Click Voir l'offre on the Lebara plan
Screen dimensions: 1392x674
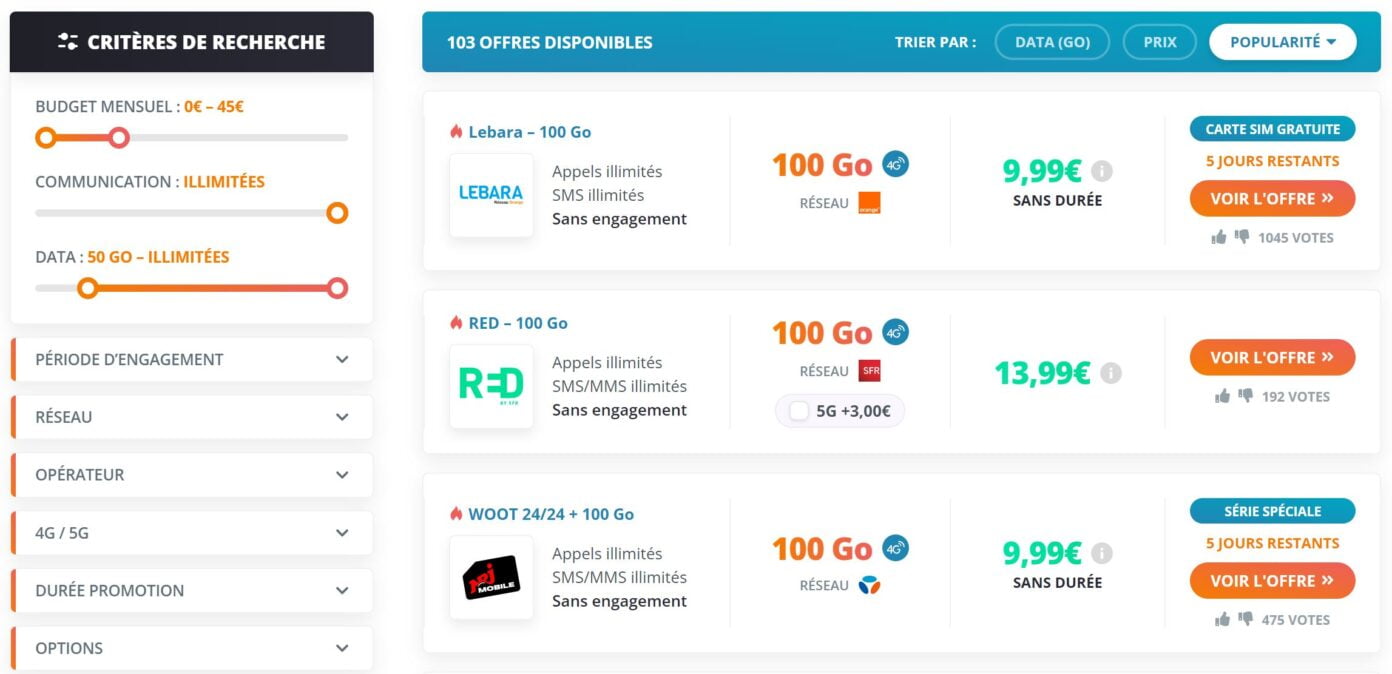1271,198
